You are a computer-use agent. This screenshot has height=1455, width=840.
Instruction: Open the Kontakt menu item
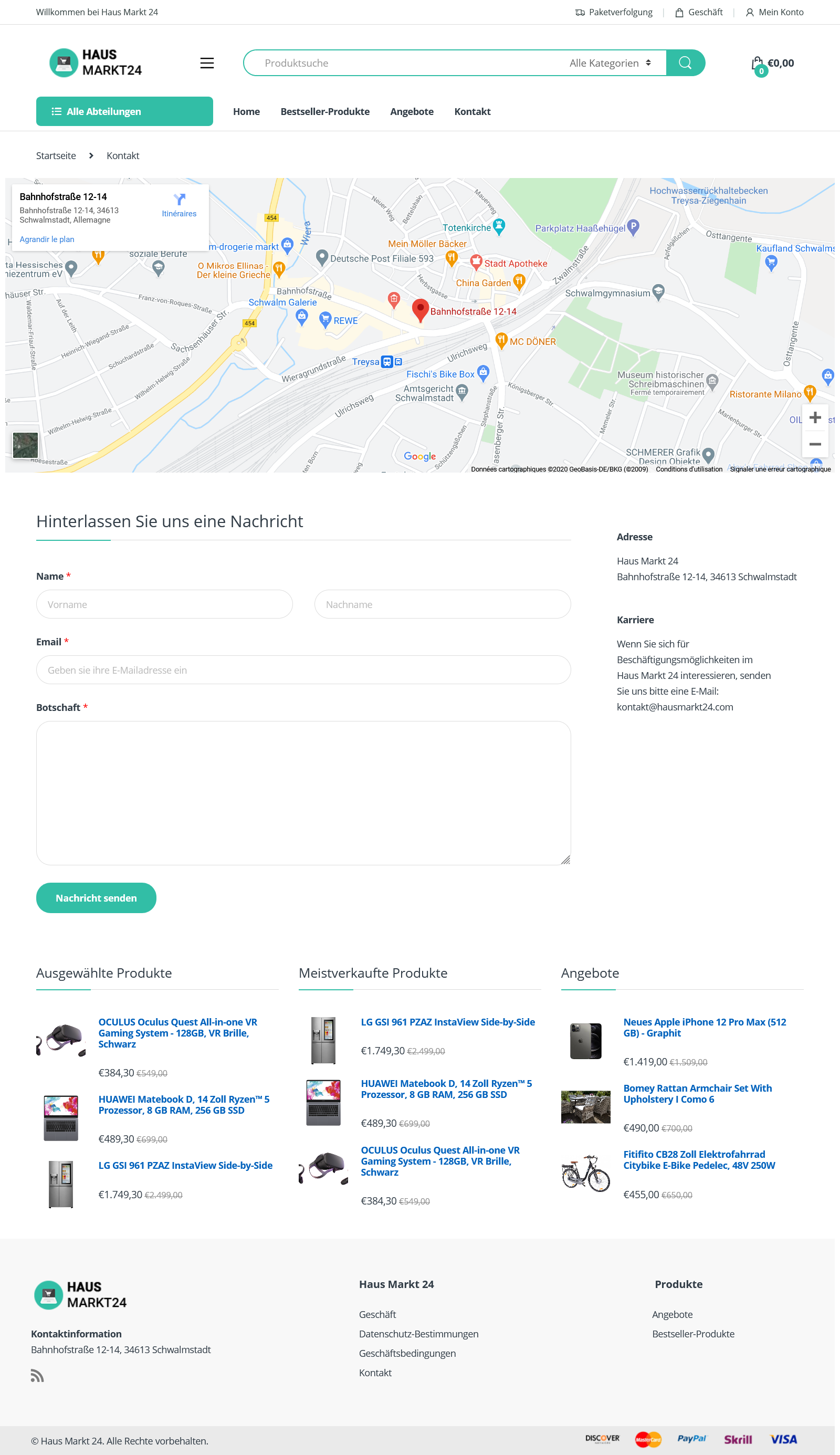tap(472, 111)
